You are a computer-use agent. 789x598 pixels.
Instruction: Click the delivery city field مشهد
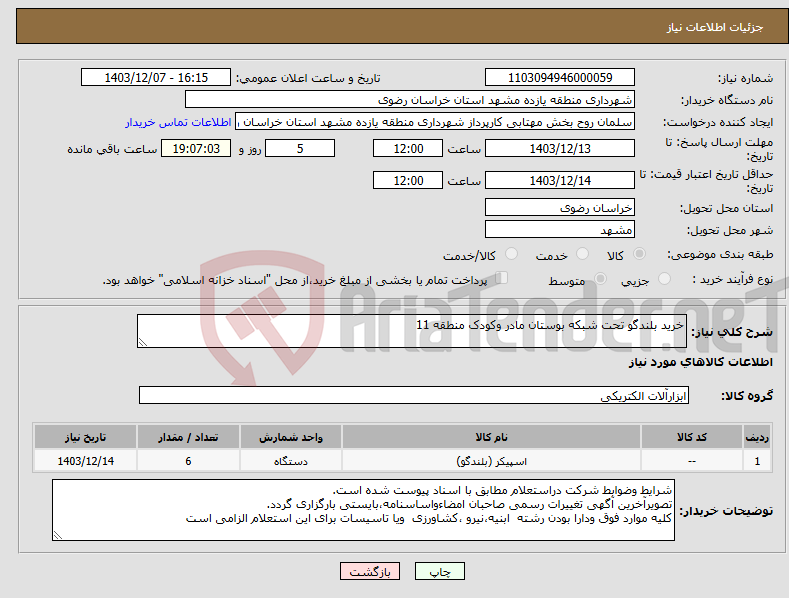560,230
